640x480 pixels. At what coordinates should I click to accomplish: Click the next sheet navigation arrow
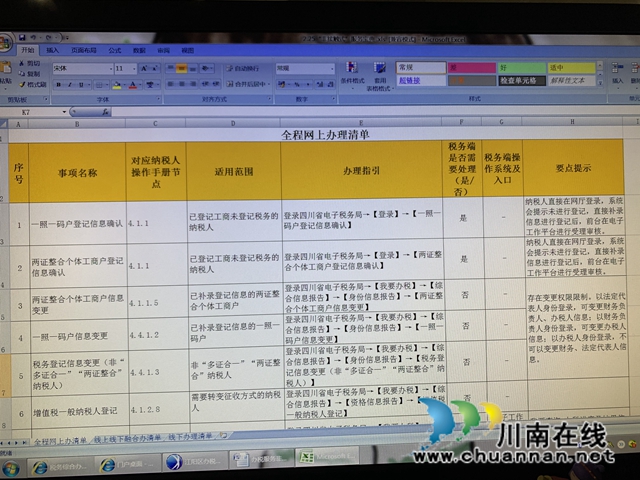coord(17,442)
